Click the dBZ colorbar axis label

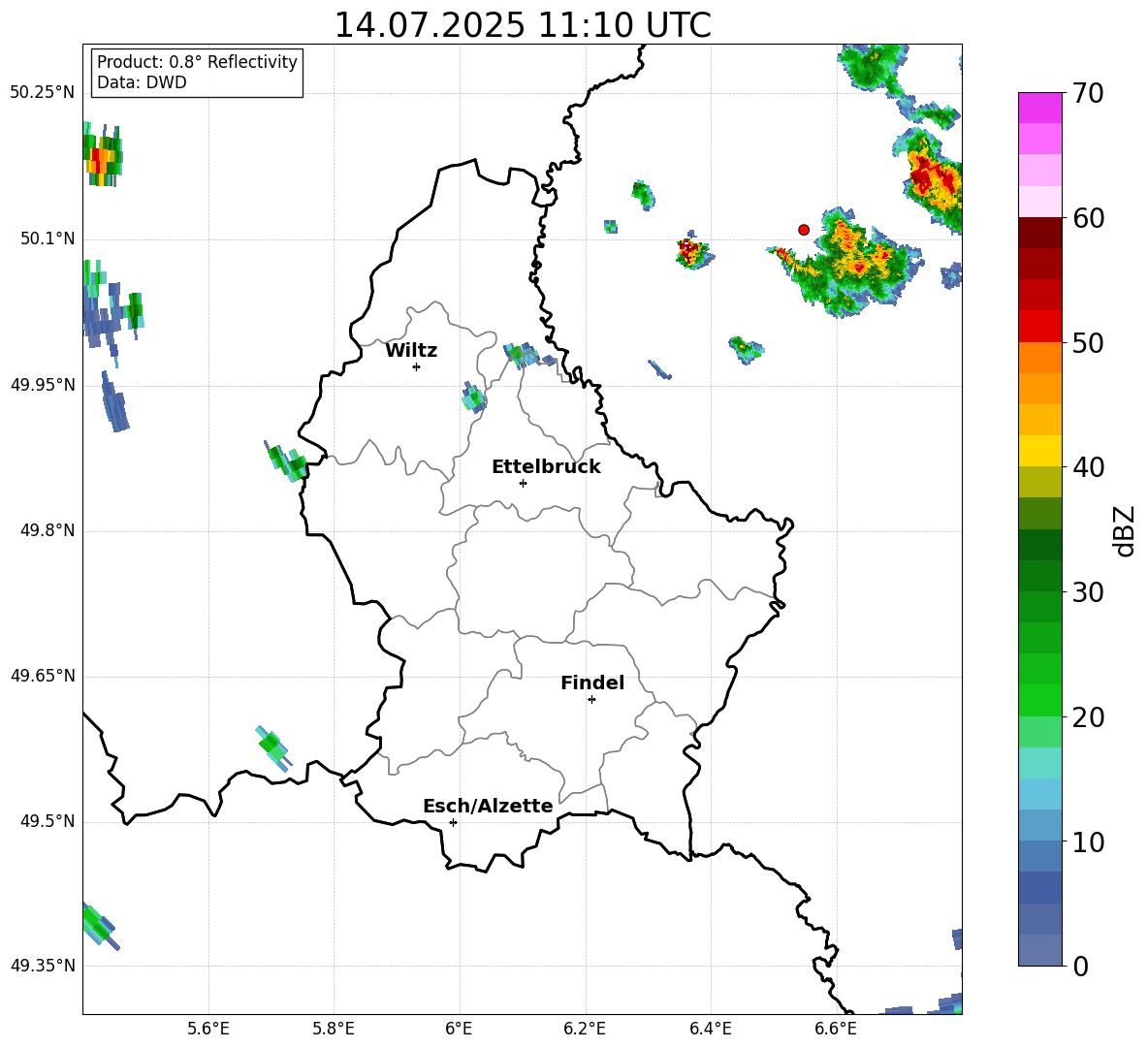[1125, 531]
